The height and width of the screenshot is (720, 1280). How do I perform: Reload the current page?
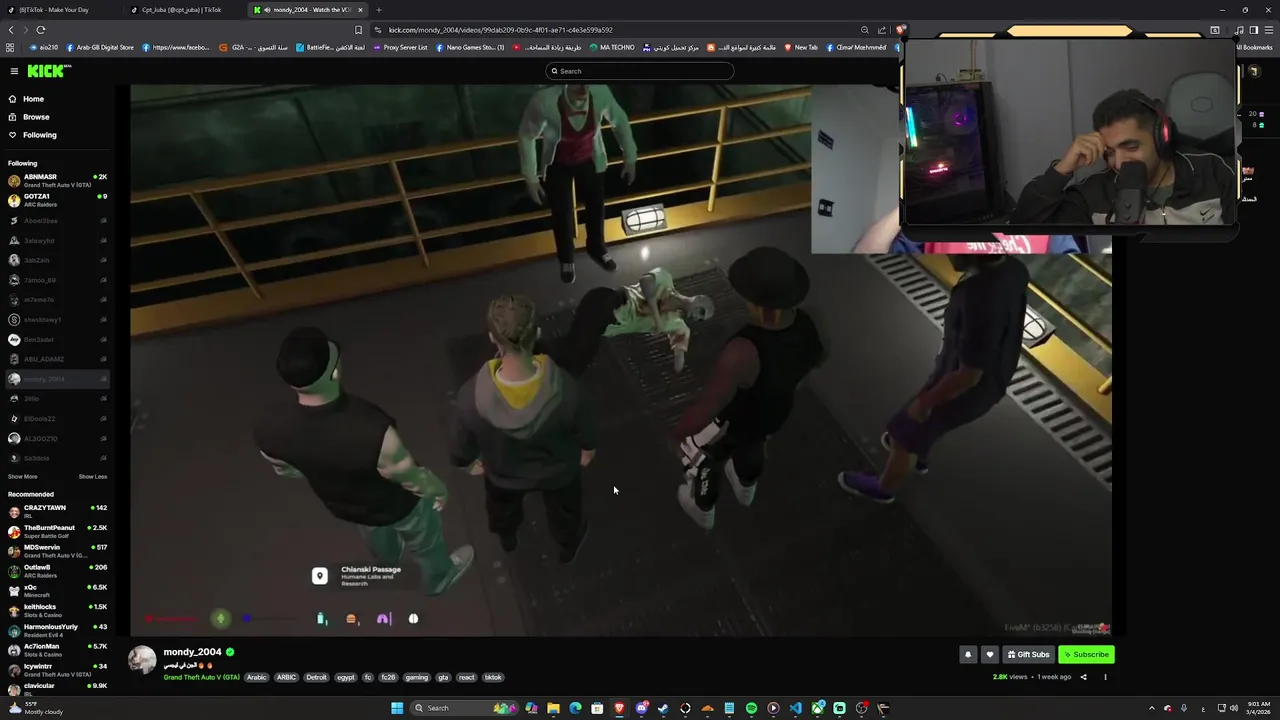(41, 30)
